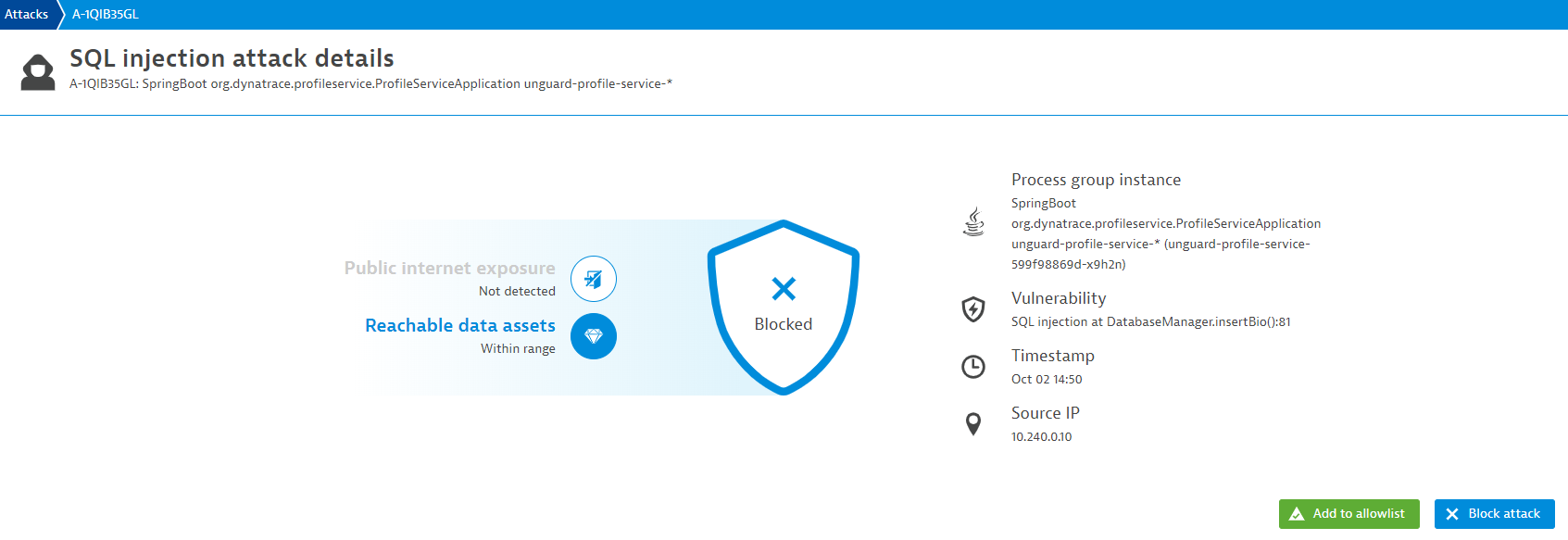Click the vulnerability shield bolt icon
This screenshot has height=540, width=1568.
click(x=973, y=308)
